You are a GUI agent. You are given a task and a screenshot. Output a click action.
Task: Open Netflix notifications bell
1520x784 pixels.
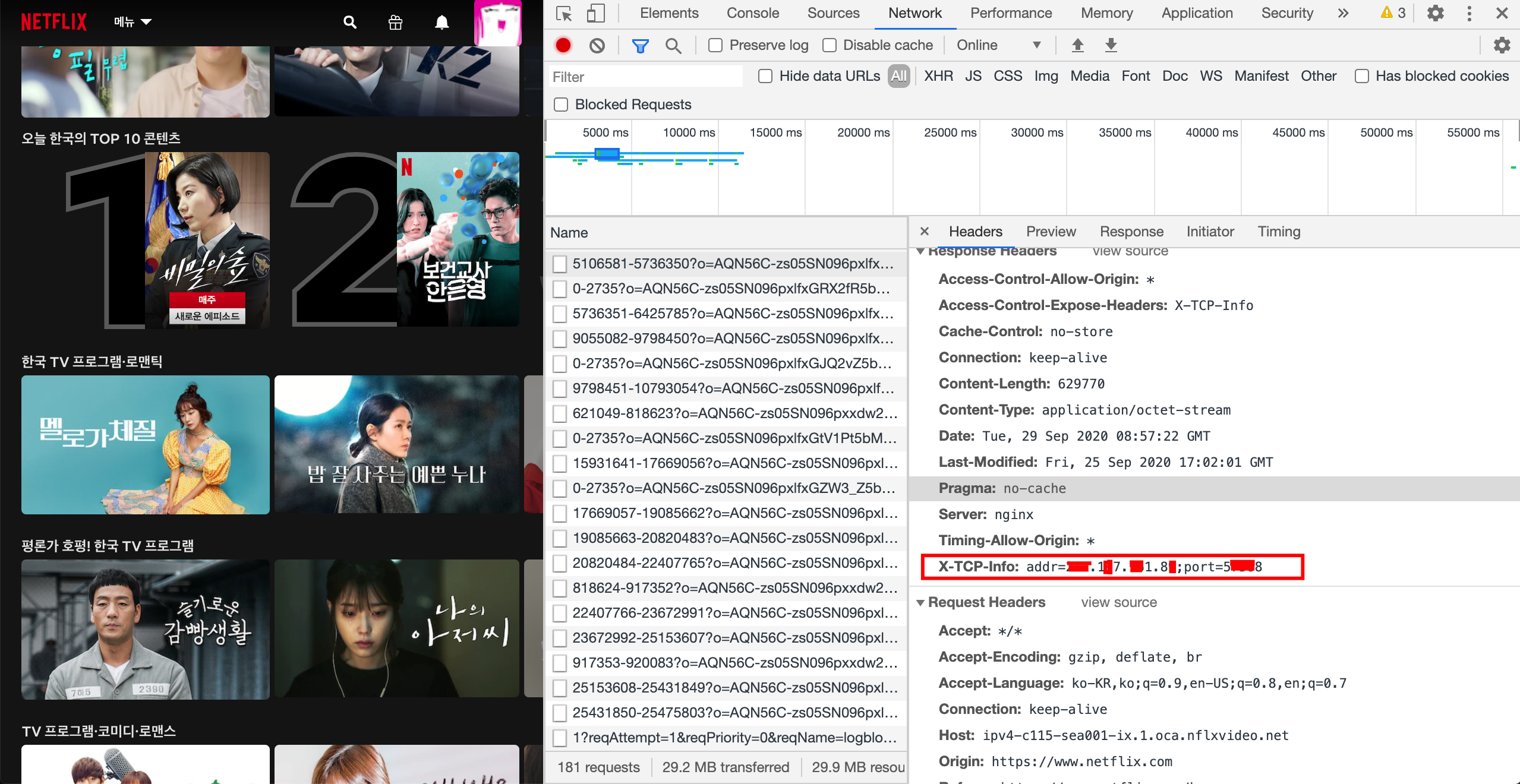click(x=442, y=23)
